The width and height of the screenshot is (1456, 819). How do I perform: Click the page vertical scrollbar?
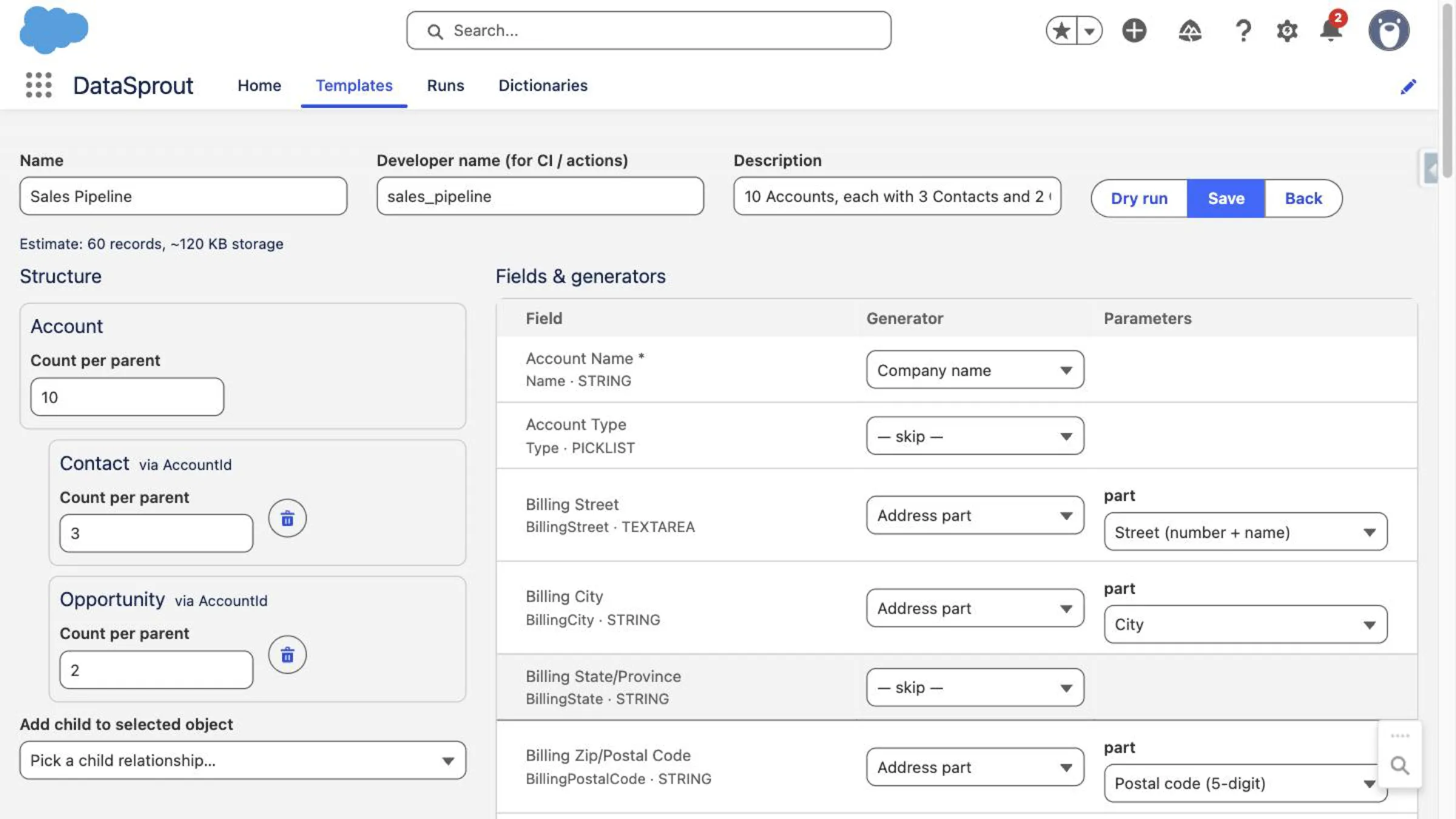click(1448, 91)
